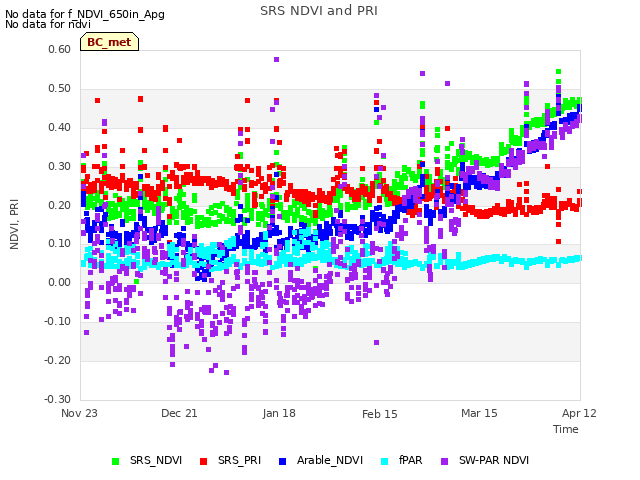Click the 'No data for f_NDVI_650in_Apg' message

click(85, 14)
